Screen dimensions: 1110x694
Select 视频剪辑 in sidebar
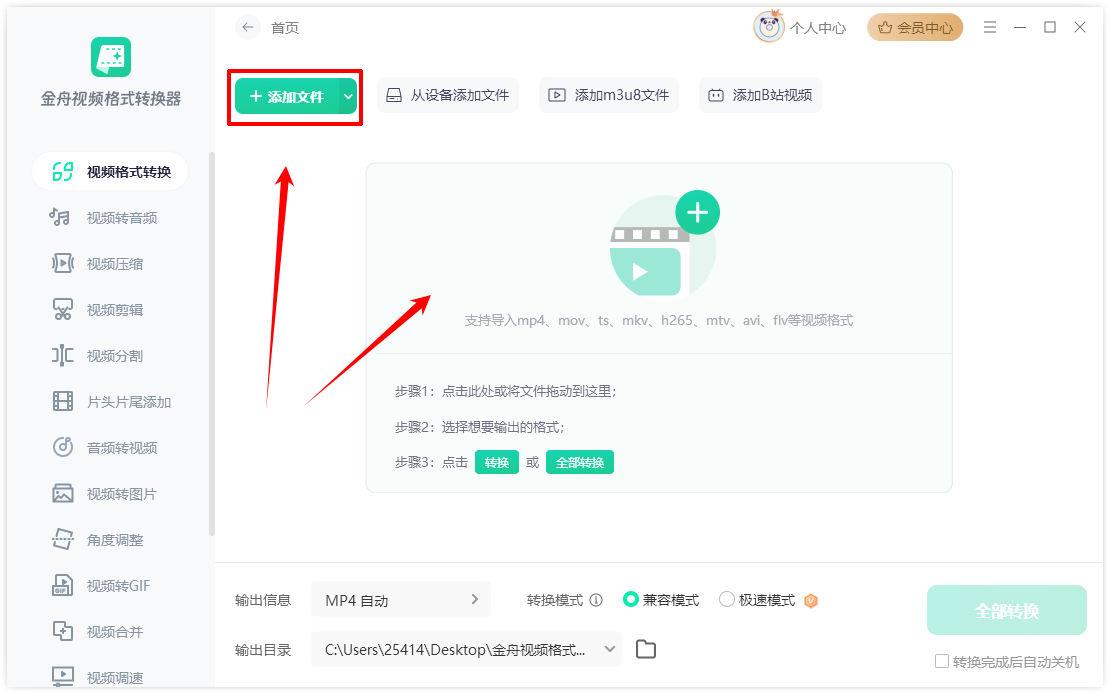click(110, 309)
